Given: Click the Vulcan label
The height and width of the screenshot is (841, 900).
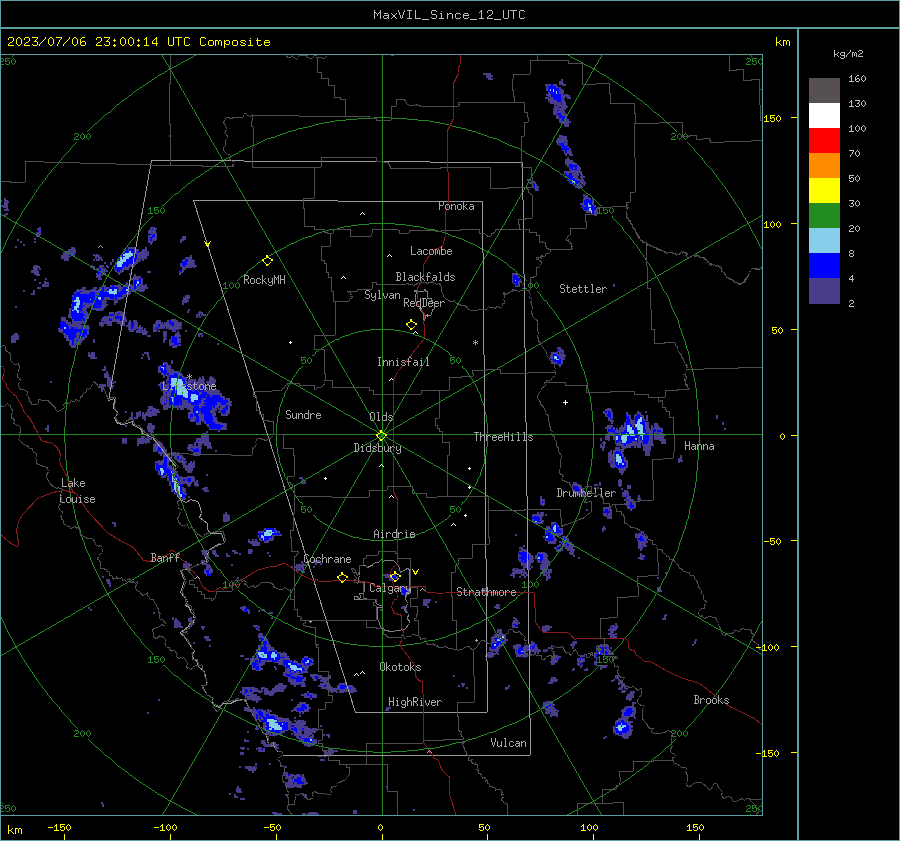Looking at the screenshot, I should point(508,743).
